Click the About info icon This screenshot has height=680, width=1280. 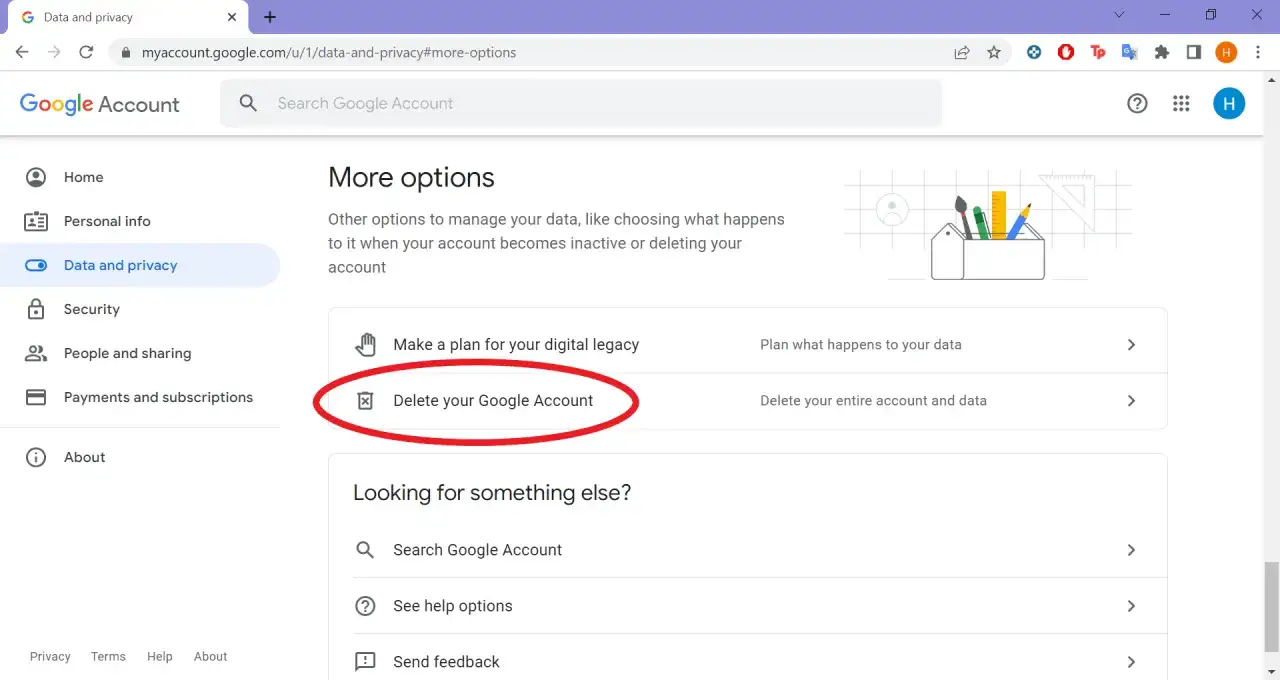[36, 457]
